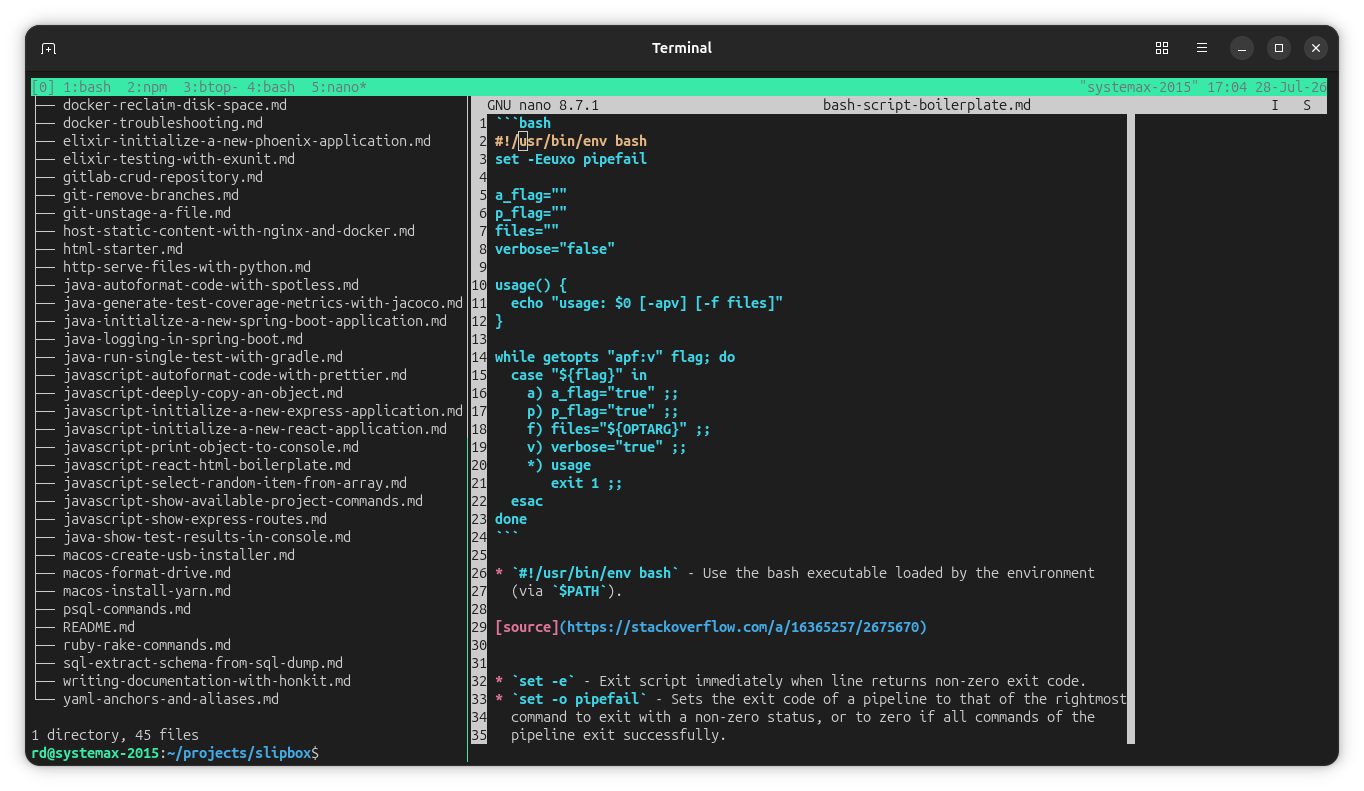Click sql-extract-schema-from-sql-dump.md

click(x=203, y=663)
